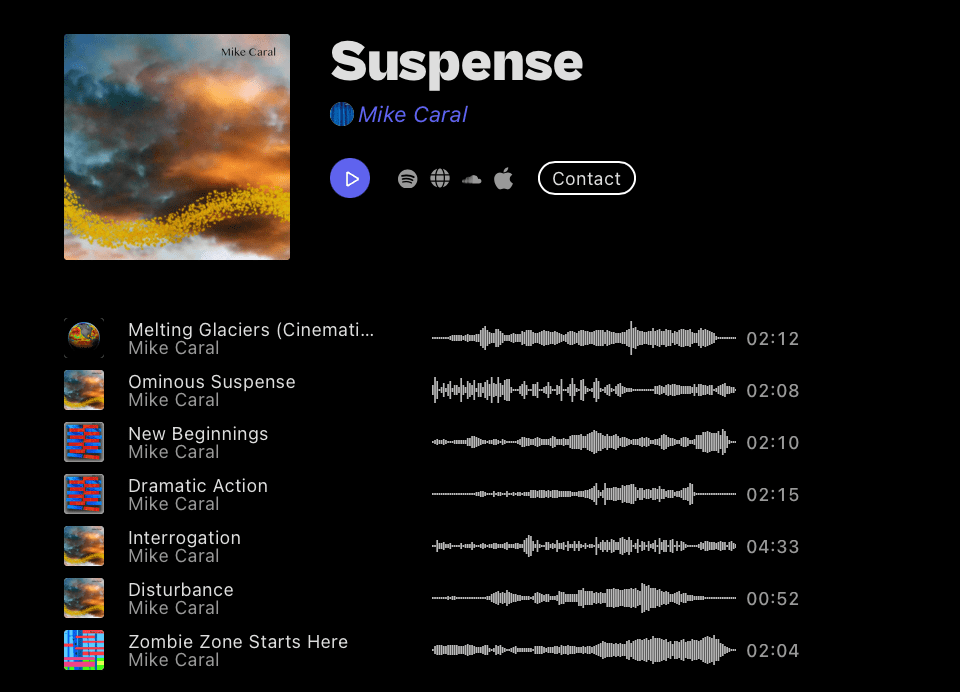The width and height of the screenshot is (960, 692).
Task: Click the Zombie Zone Starts Here thumbnail
Action: 84,650
